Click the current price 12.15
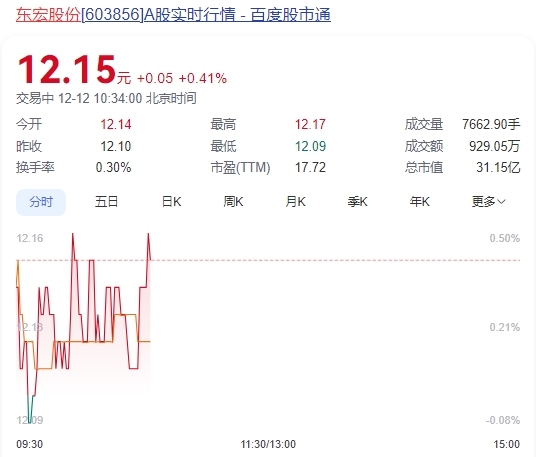 point(67,70)
